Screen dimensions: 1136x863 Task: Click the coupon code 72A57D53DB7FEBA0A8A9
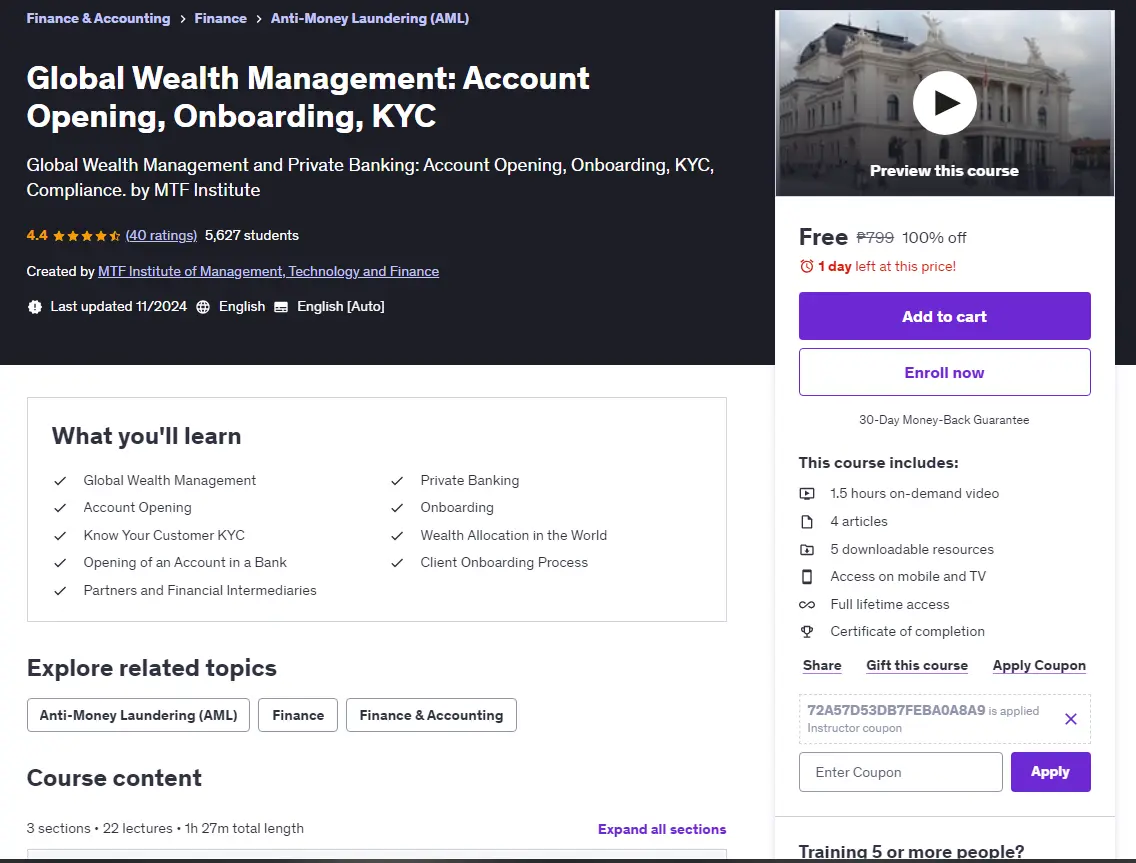[896, 710]
